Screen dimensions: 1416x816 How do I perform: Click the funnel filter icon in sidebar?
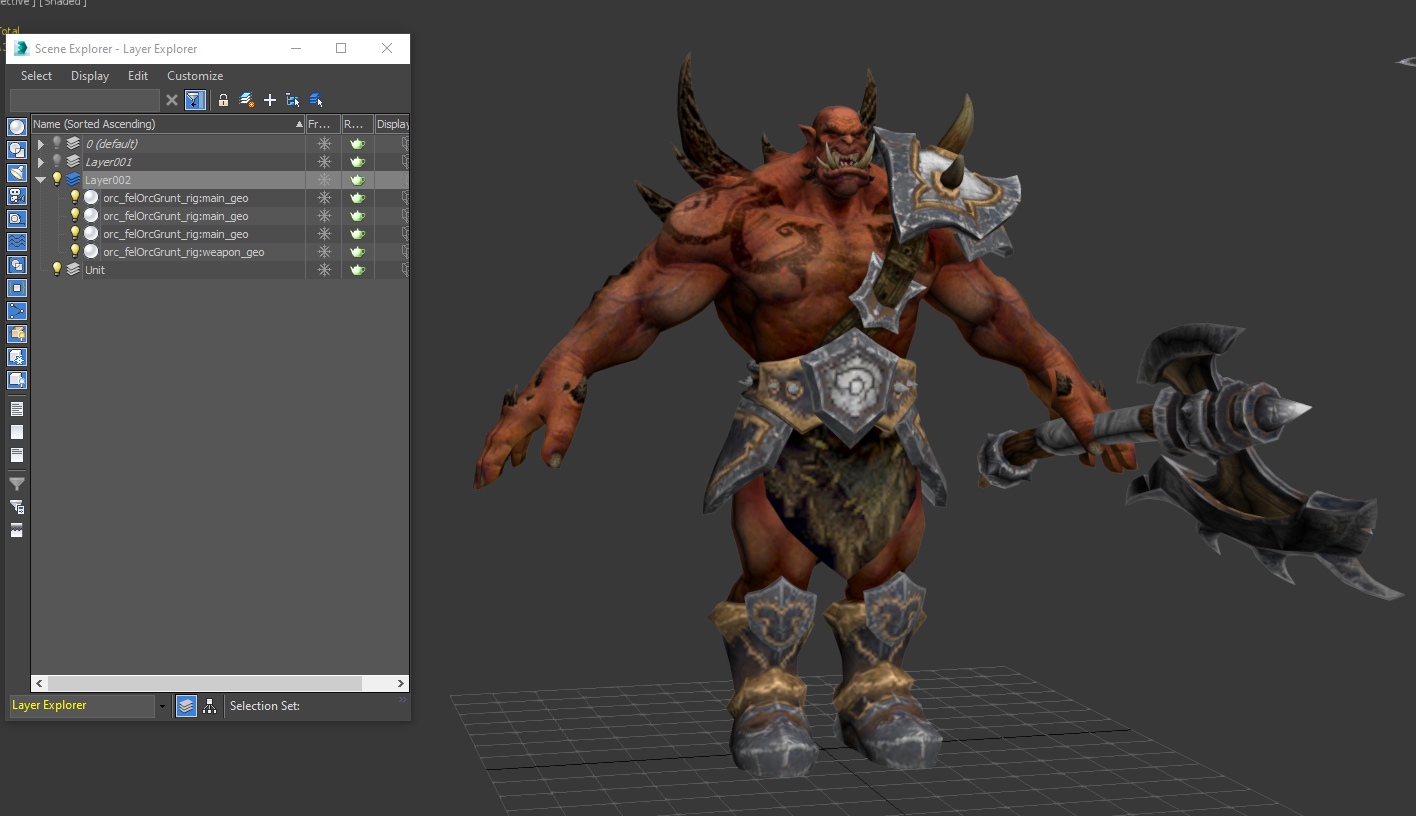pyautogui.click(x=17, y=484)
